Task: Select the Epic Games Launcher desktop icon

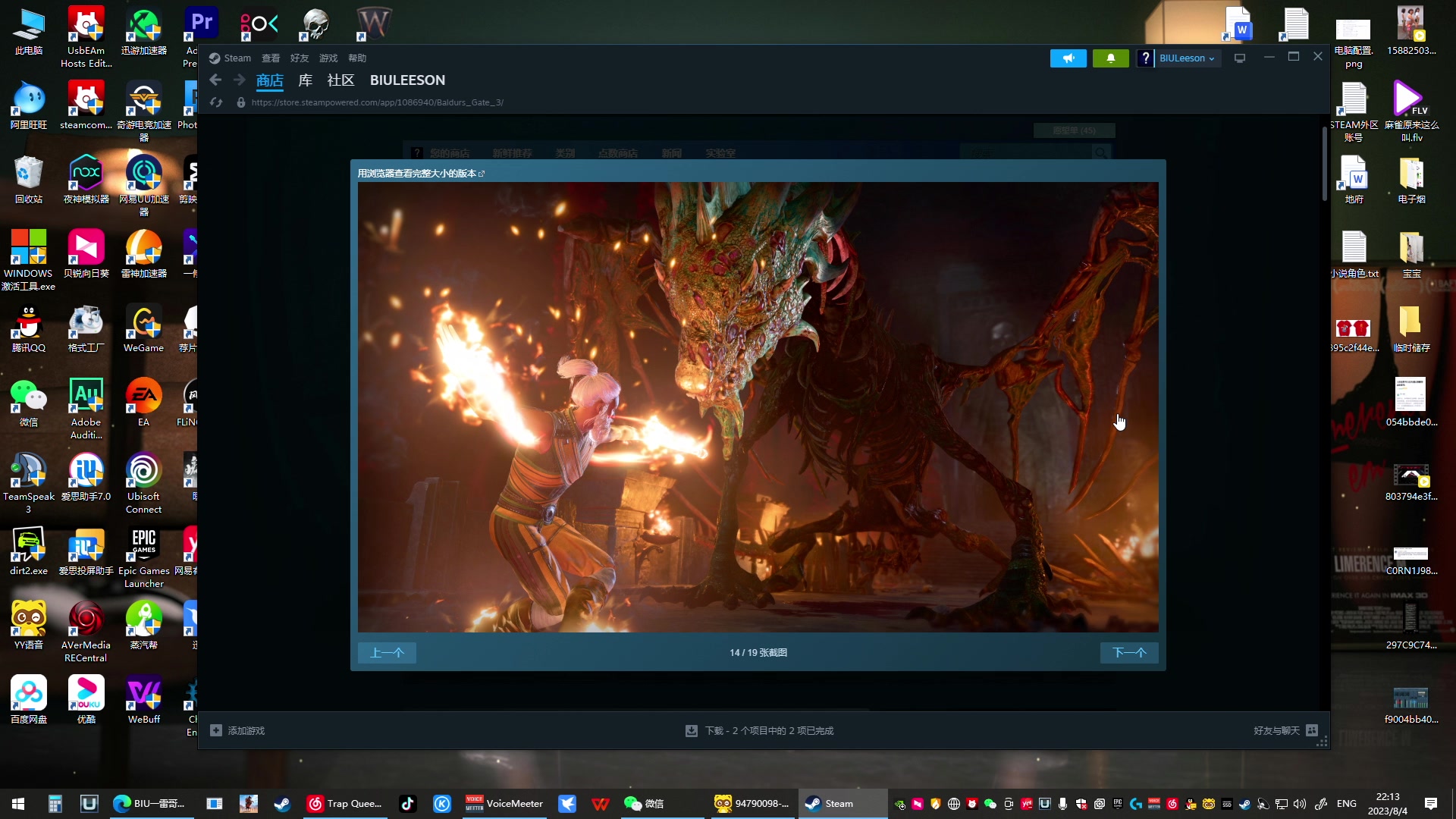Action: [x=144, y=558]
